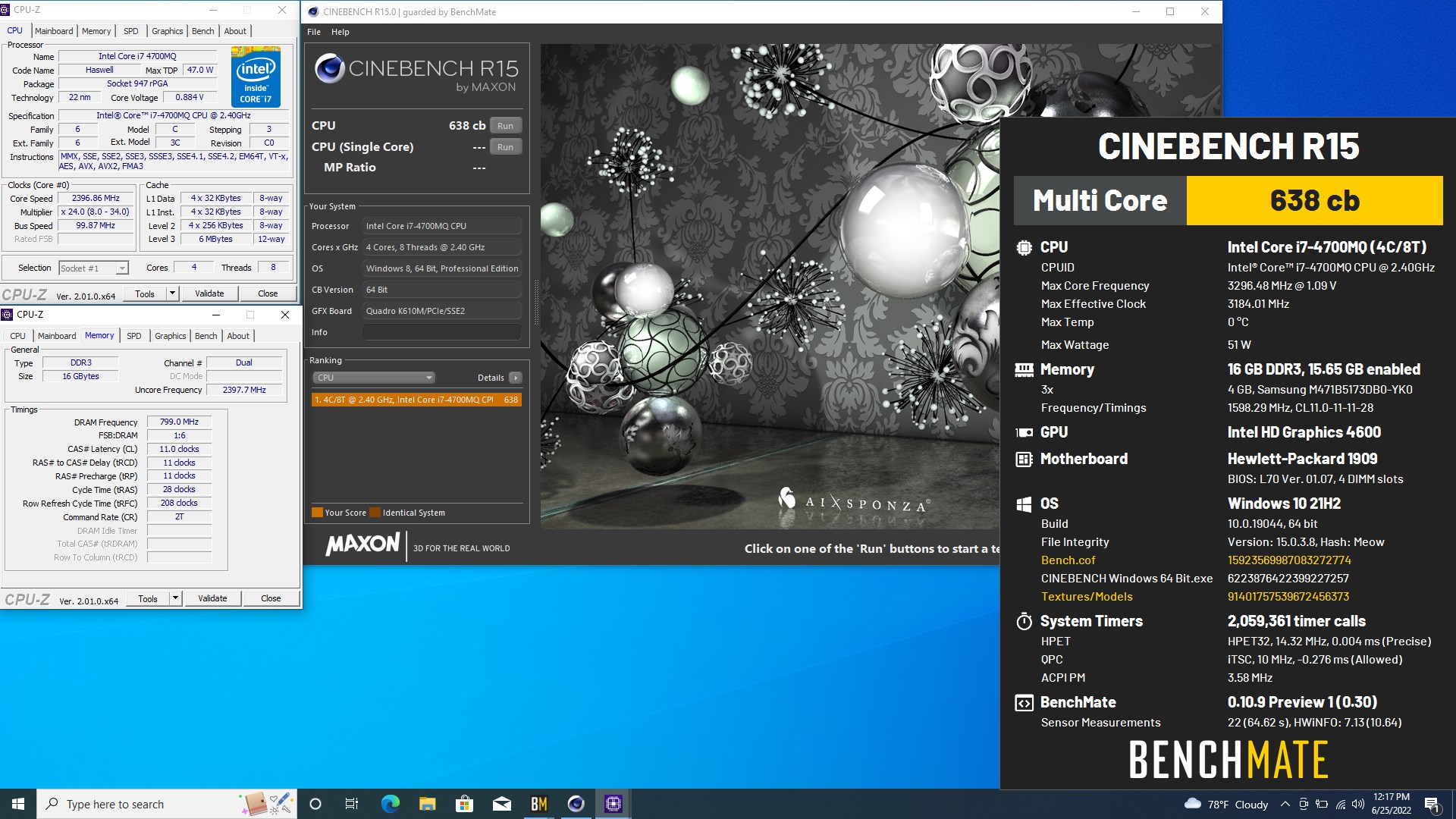Open the Start menu
The width and height of the screenshot is (1456, 819).
pyautogui.click(x=18, y=804)
